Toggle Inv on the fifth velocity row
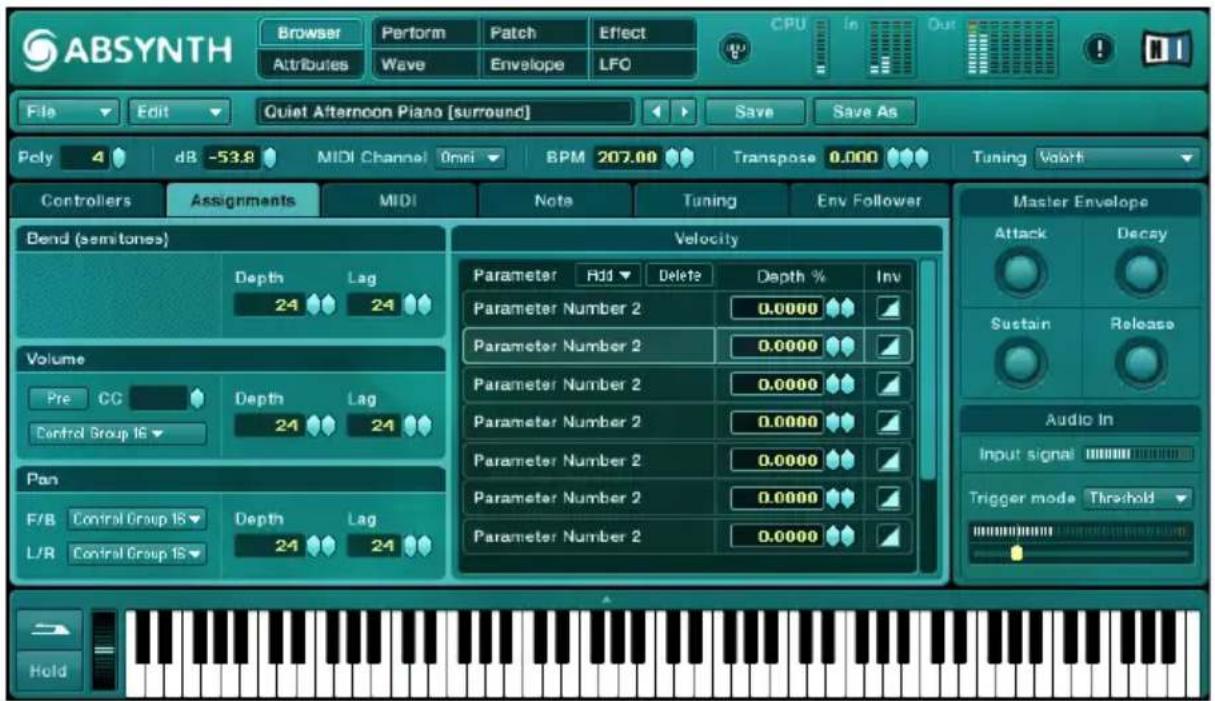Screen dimensions: 1215x701 [x=888, y=461]
